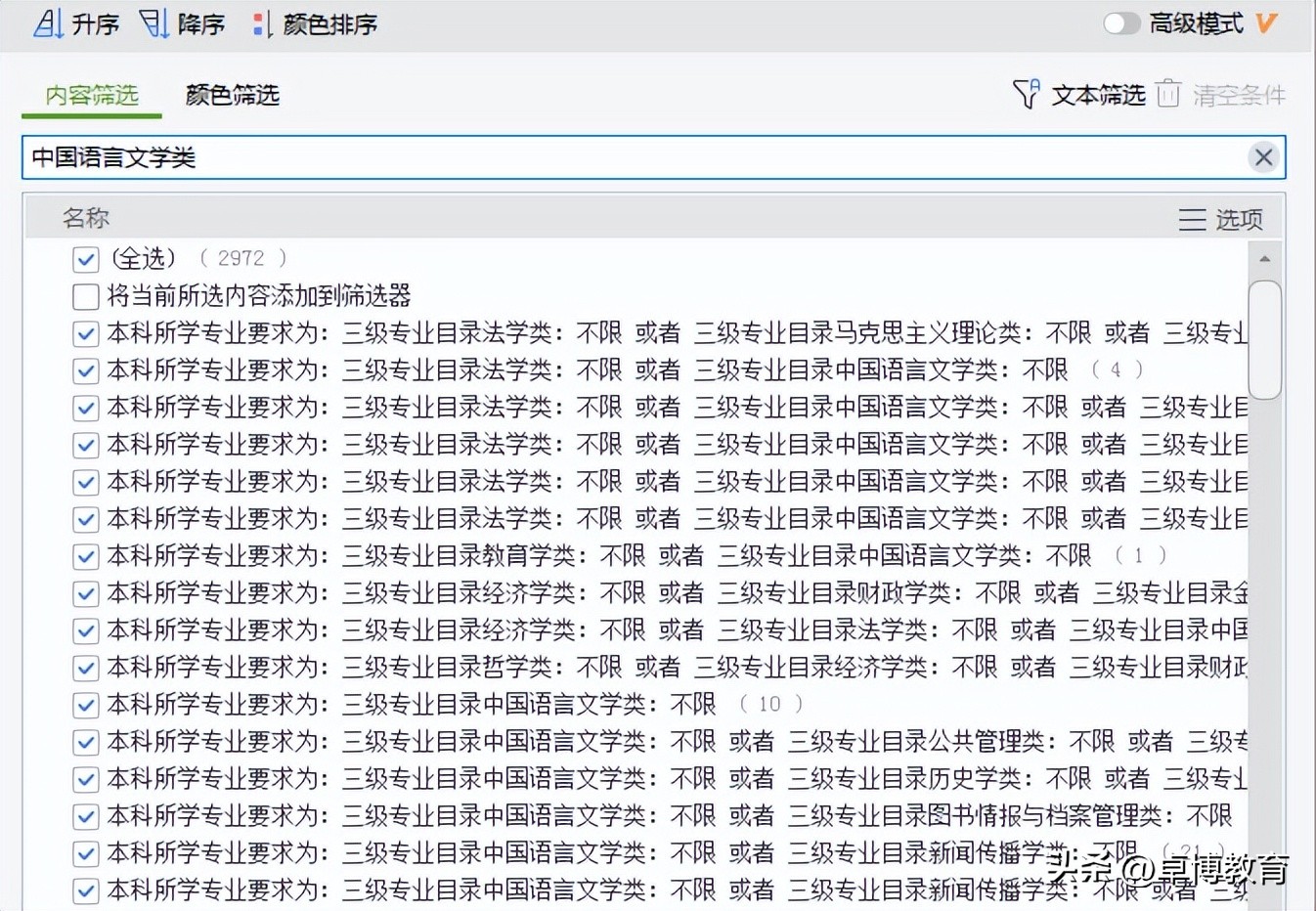
Task: Uncheck the (全选) select-all checkbox
Action: [85, 258]
